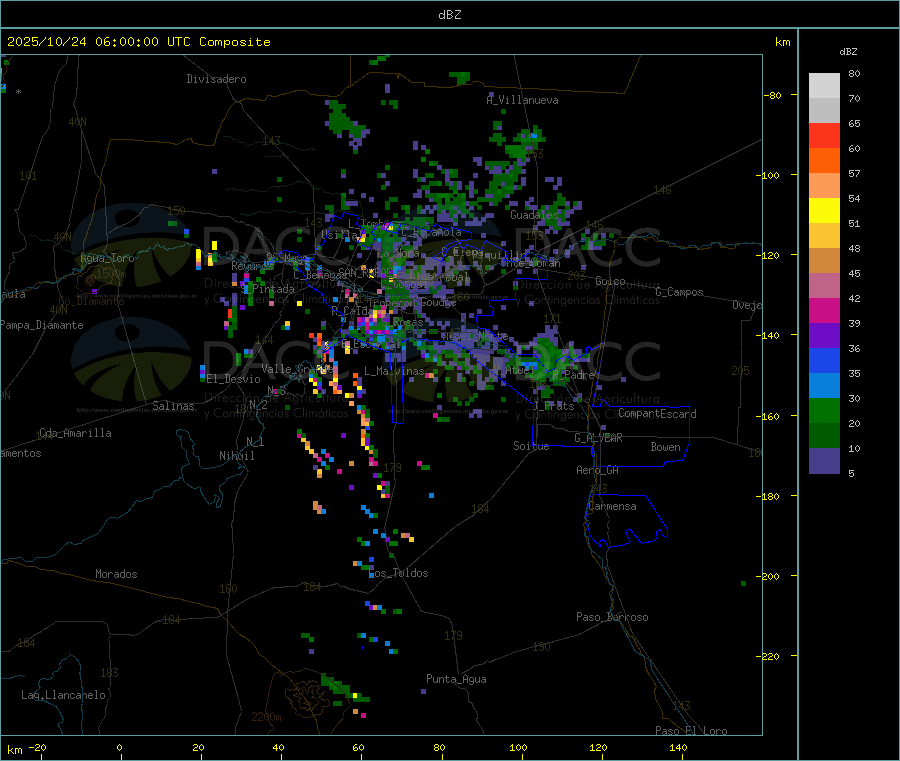This screenshot has height=761, width=900.
Task: Click the red 60-65 dBZ legend swatch
Action: (x=824, y=135)
